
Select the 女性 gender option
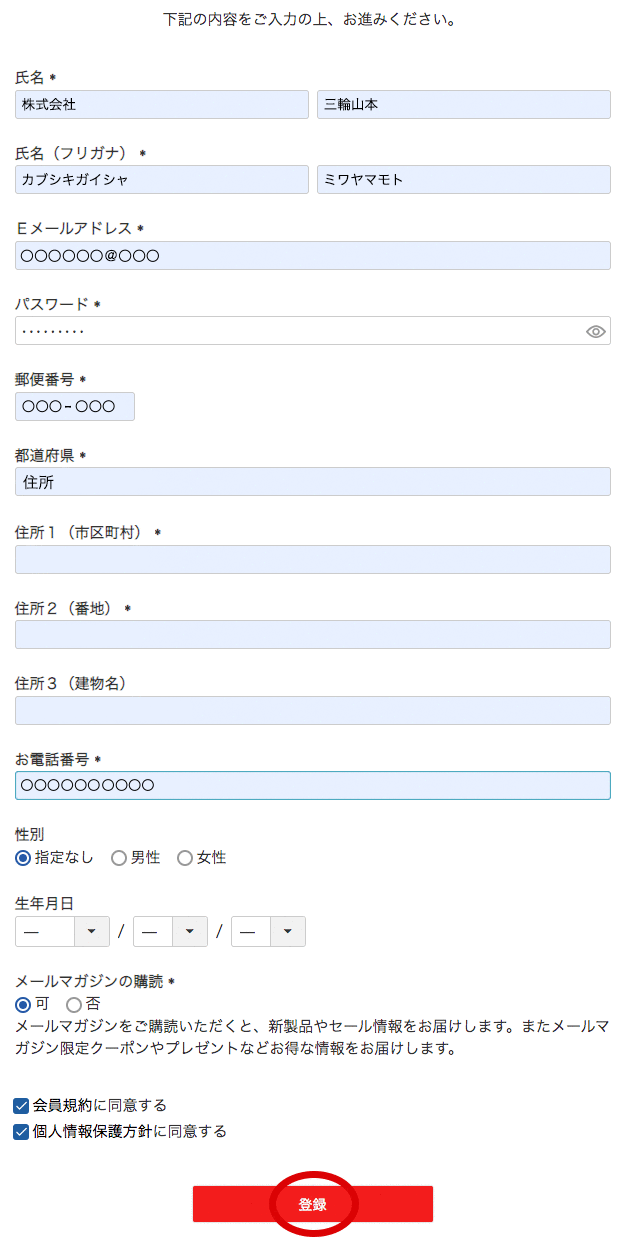[184, 857]
